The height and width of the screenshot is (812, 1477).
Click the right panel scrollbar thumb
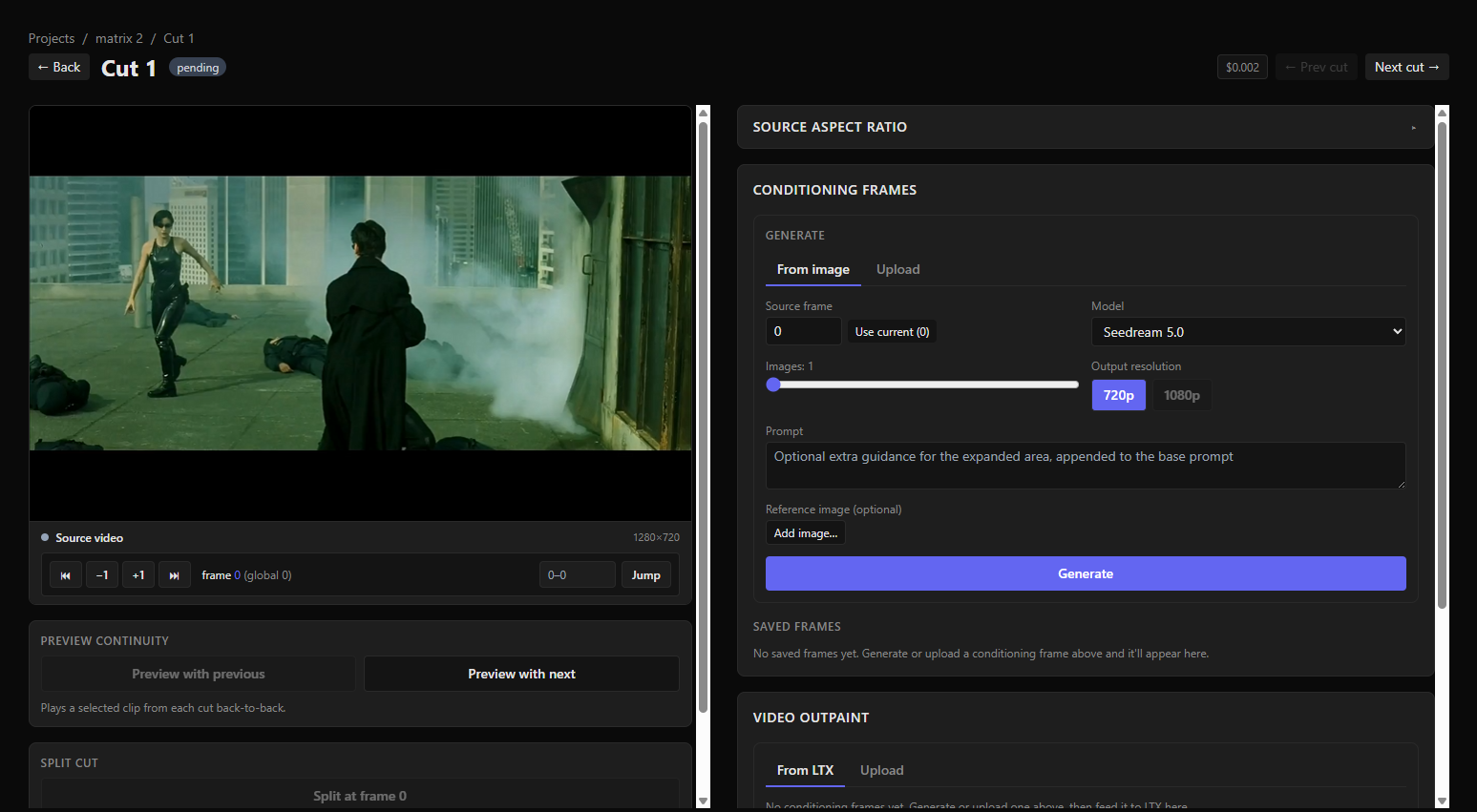tap(1442, 364)
